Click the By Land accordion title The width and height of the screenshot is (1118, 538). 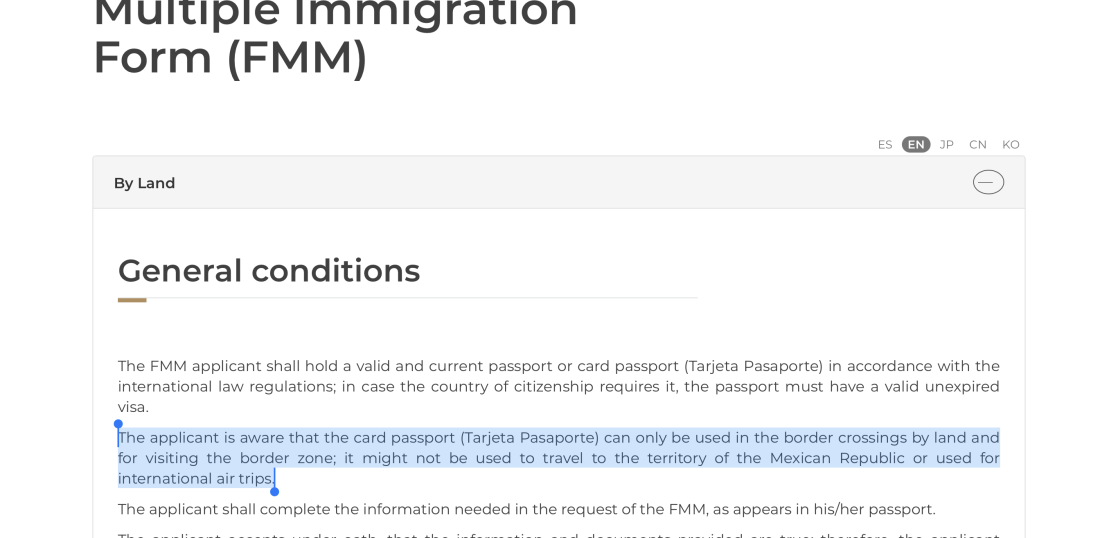click(x=144, y=183)
